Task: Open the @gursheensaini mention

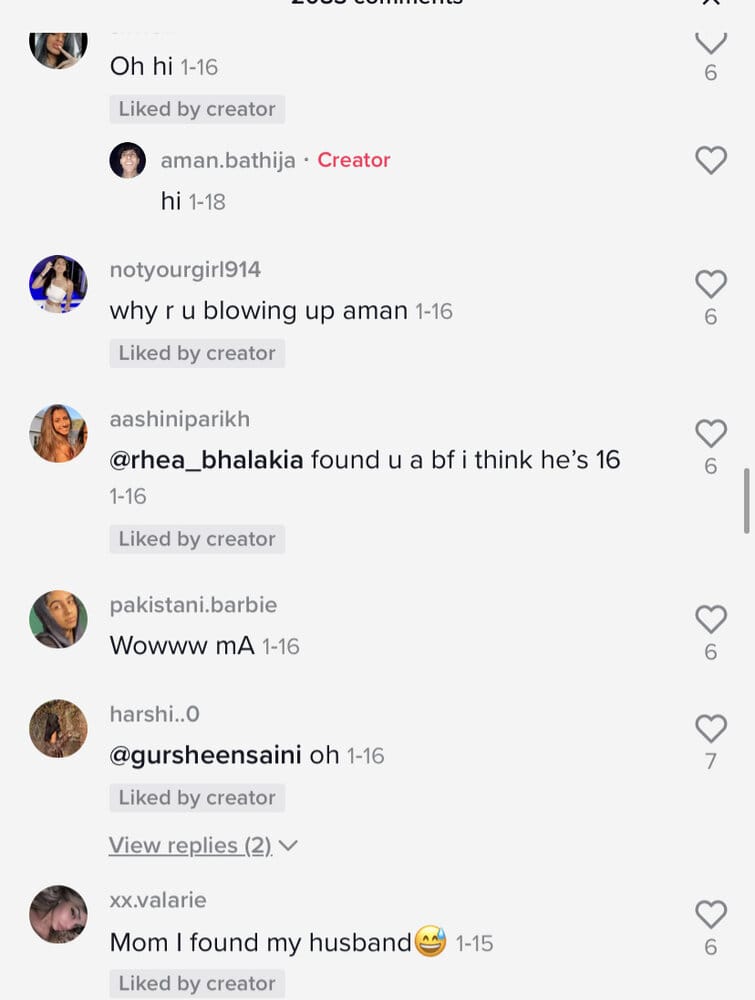Action: click(205, 755)
